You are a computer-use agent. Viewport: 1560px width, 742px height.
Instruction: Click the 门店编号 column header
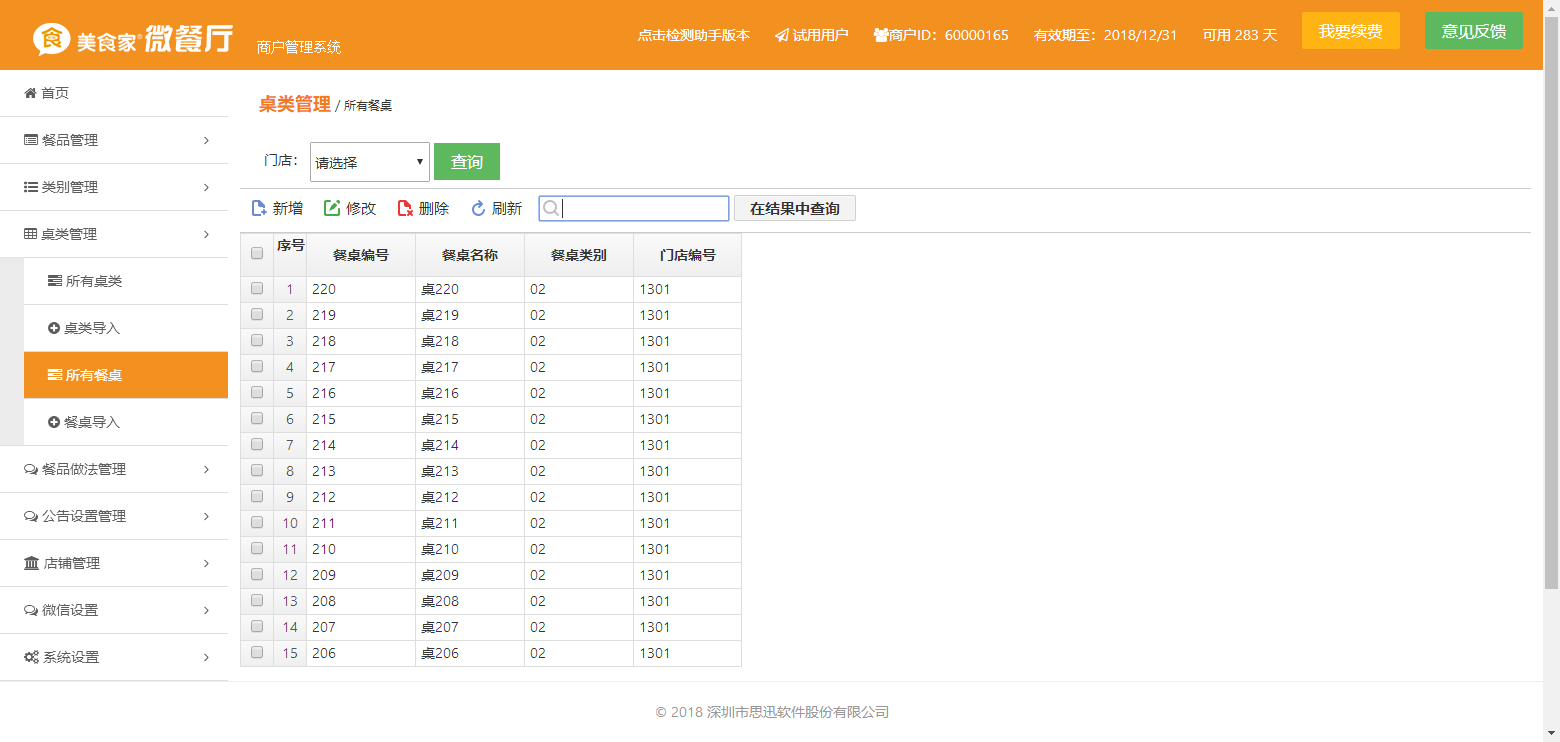pos(688,255)
